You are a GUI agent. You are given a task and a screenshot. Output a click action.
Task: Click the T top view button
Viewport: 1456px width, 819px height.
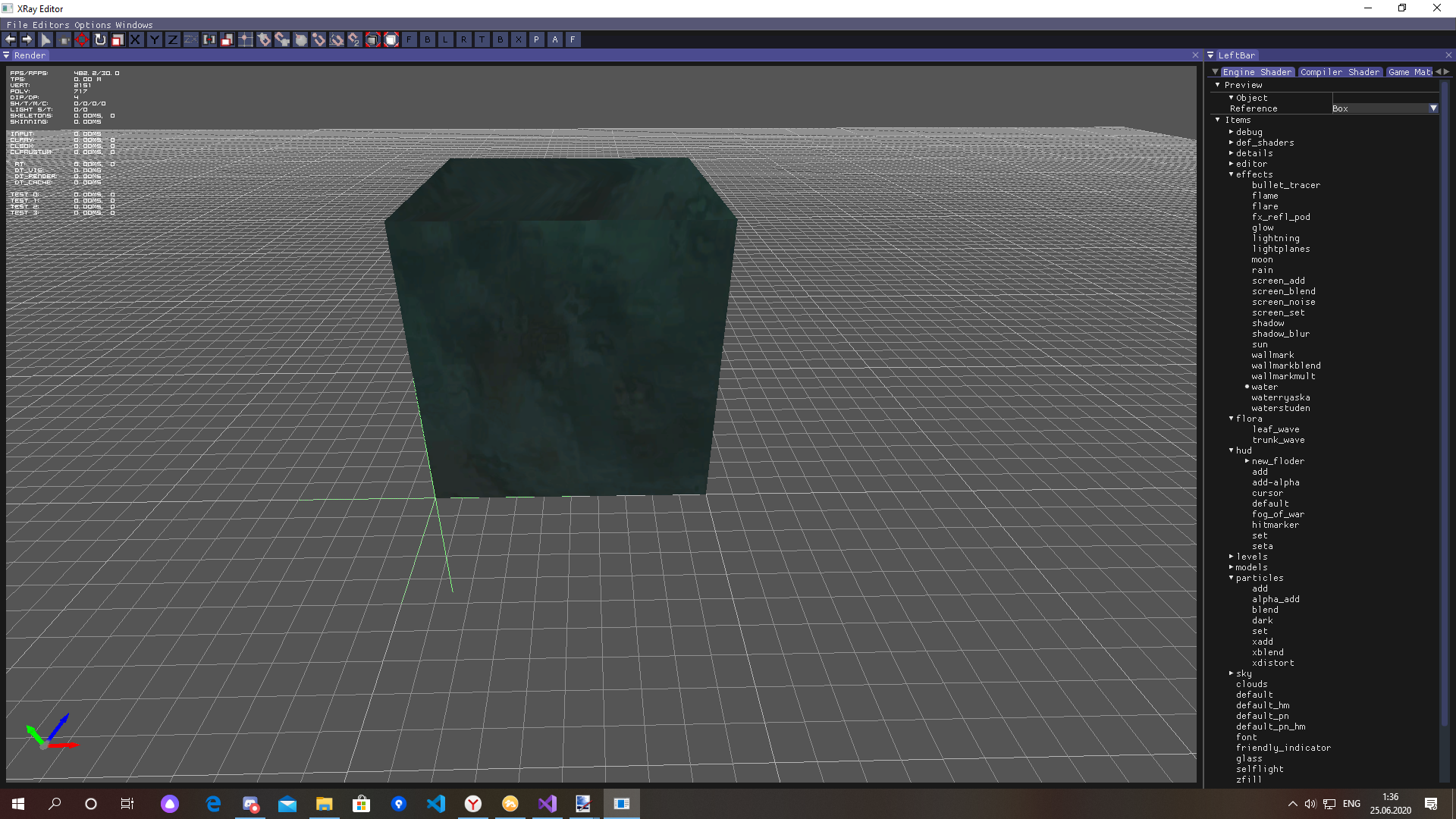pyautogui.click(x=482, y=39)
